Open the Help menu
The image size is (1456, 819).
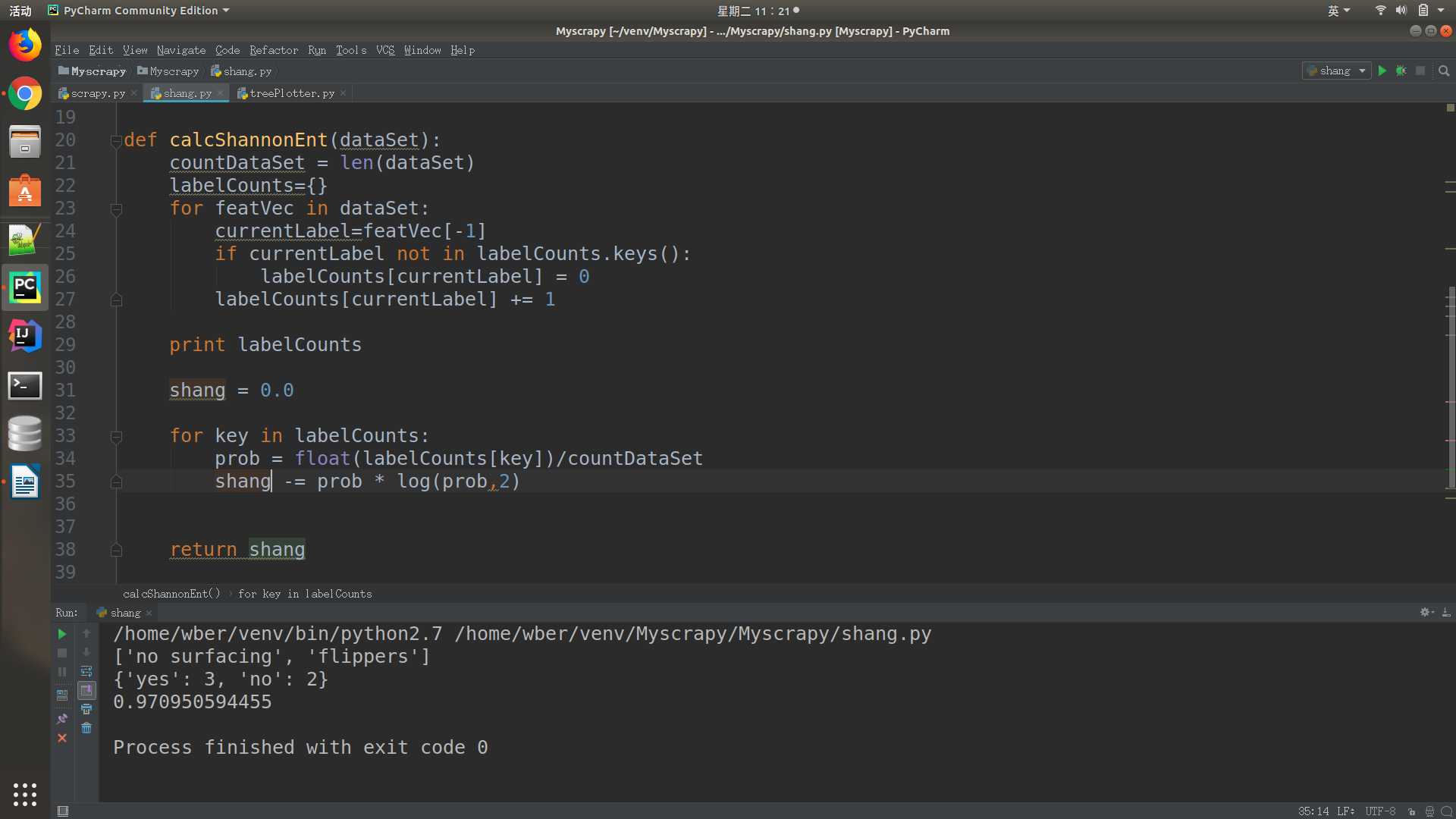click(463, 50)
